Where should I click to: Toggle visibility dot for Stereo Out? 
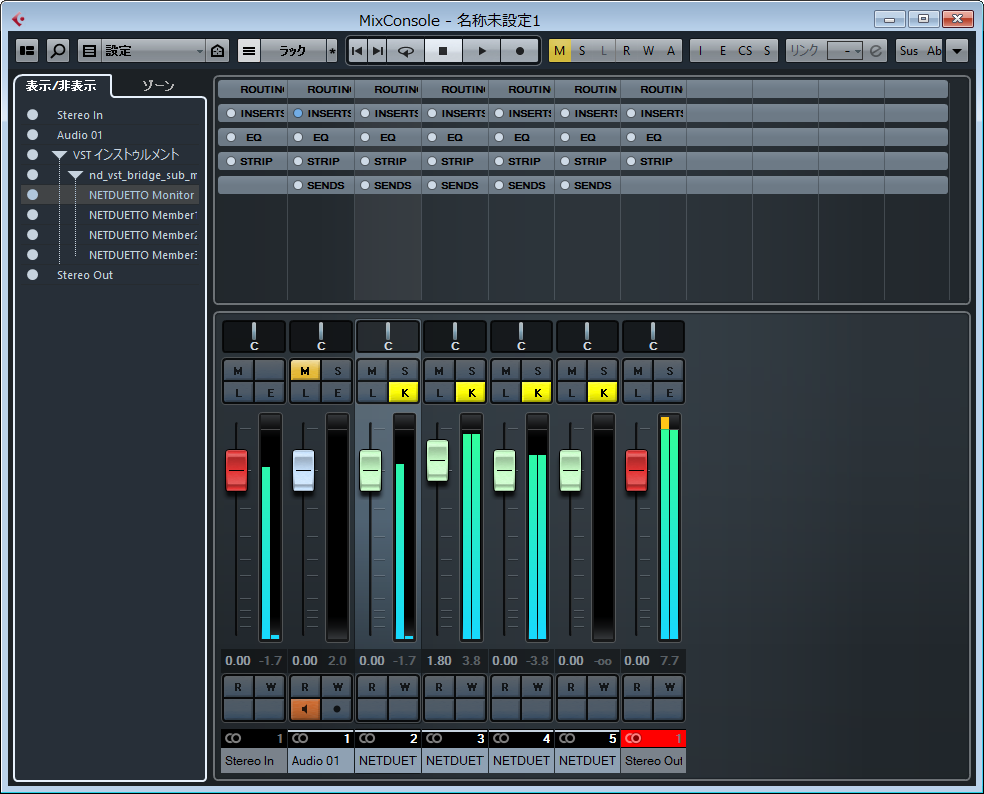(x=33, y=275)
